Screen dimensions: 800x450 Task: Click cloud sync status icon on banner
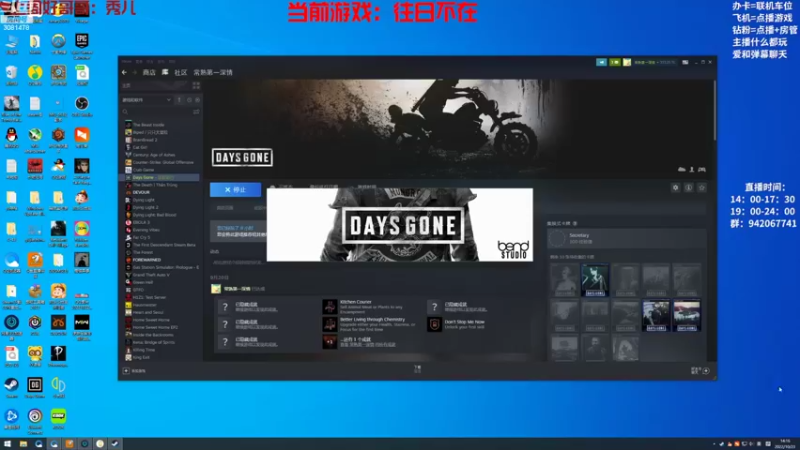682,169
